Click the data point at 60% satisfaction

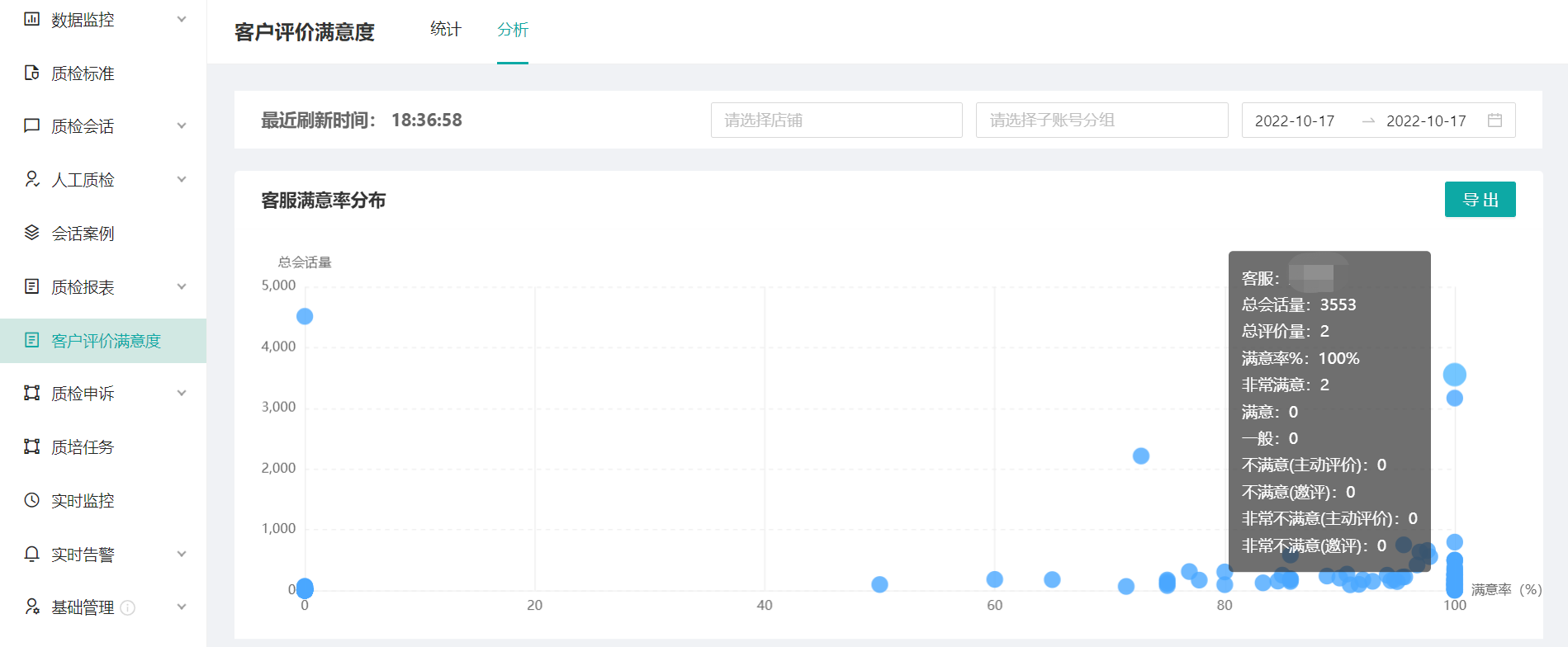[x=994, y=579]
